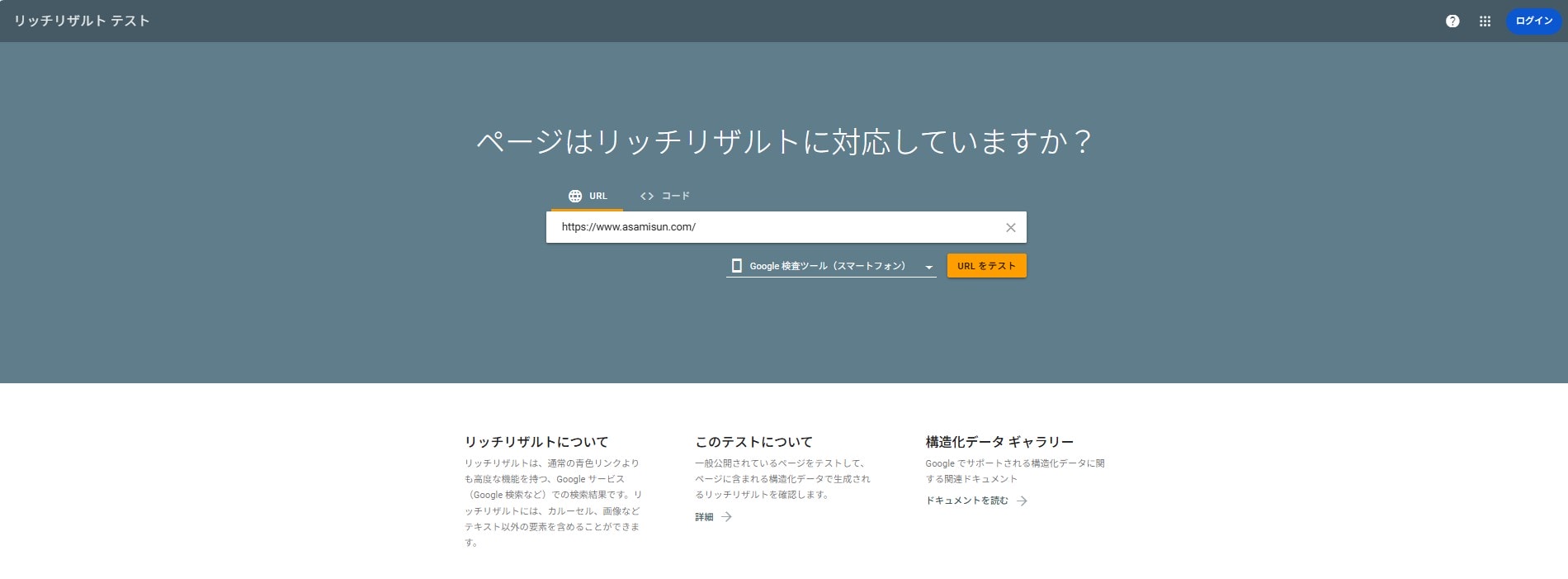1568x579 pixels.
Task: Switch to the コード tab
Action: 665,197
